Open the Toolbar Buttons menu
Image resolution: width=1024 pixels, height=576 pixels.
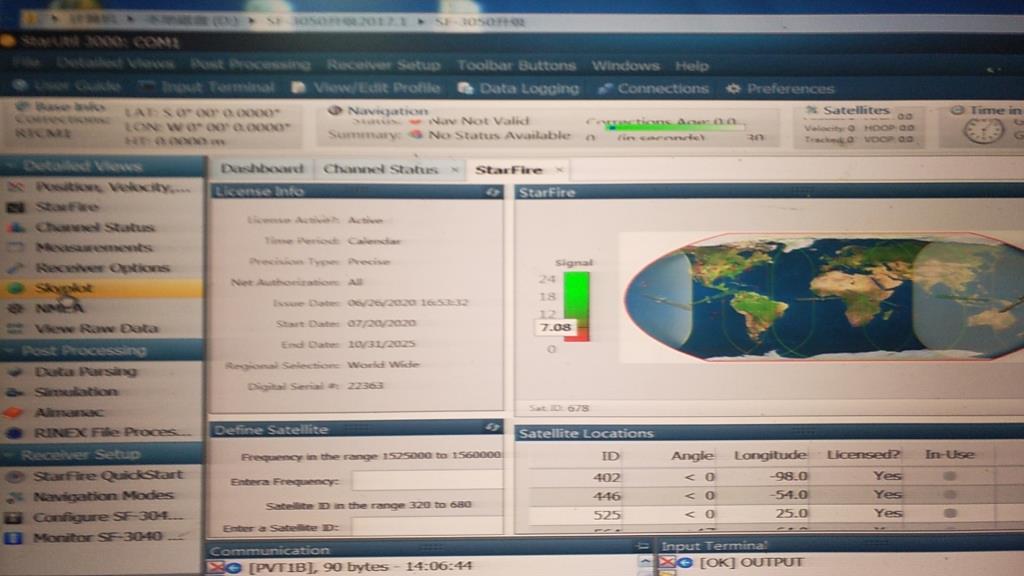[516, 65]
